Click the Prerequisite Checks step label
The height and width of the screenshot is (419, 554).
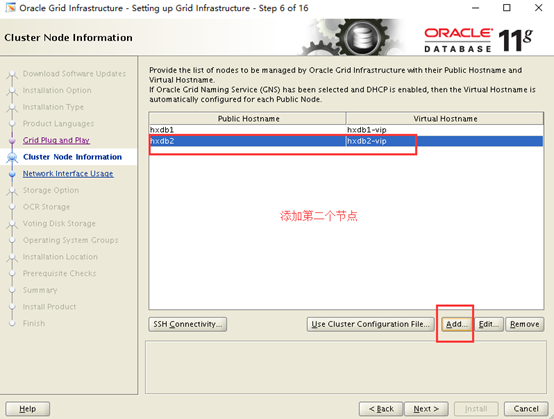59,273
